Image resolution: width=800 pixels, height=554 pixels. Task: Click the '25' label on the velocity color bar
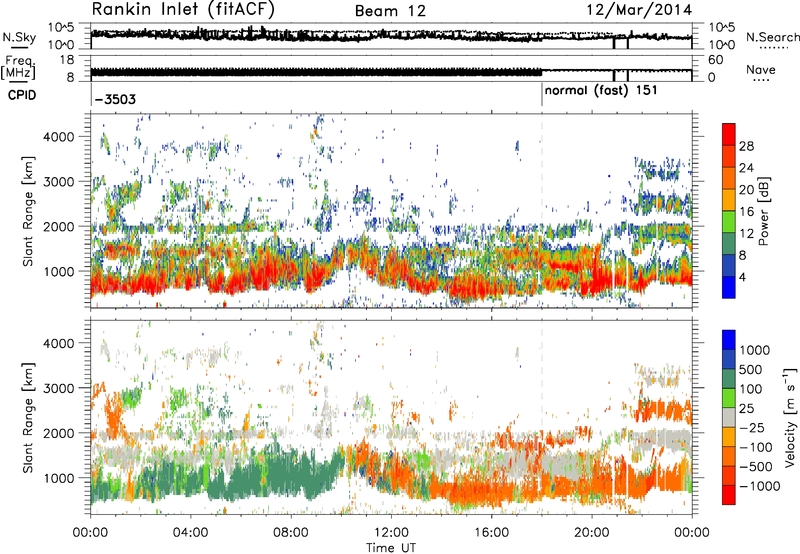click(747, 408)
